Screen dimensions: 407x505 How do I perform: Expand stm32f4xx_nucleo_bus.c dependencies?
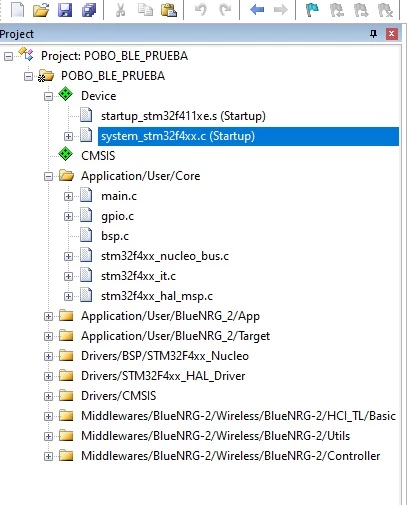68,256
